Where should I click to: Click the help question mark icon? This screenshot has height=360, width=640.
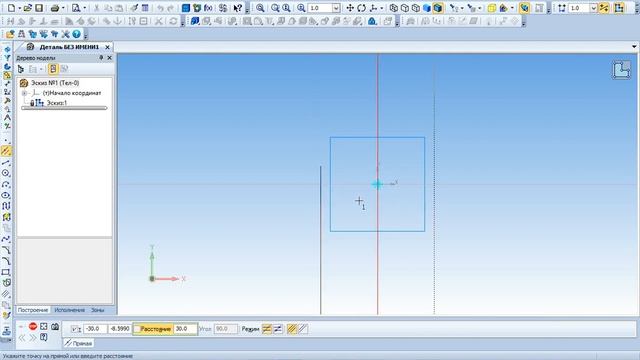76,34
